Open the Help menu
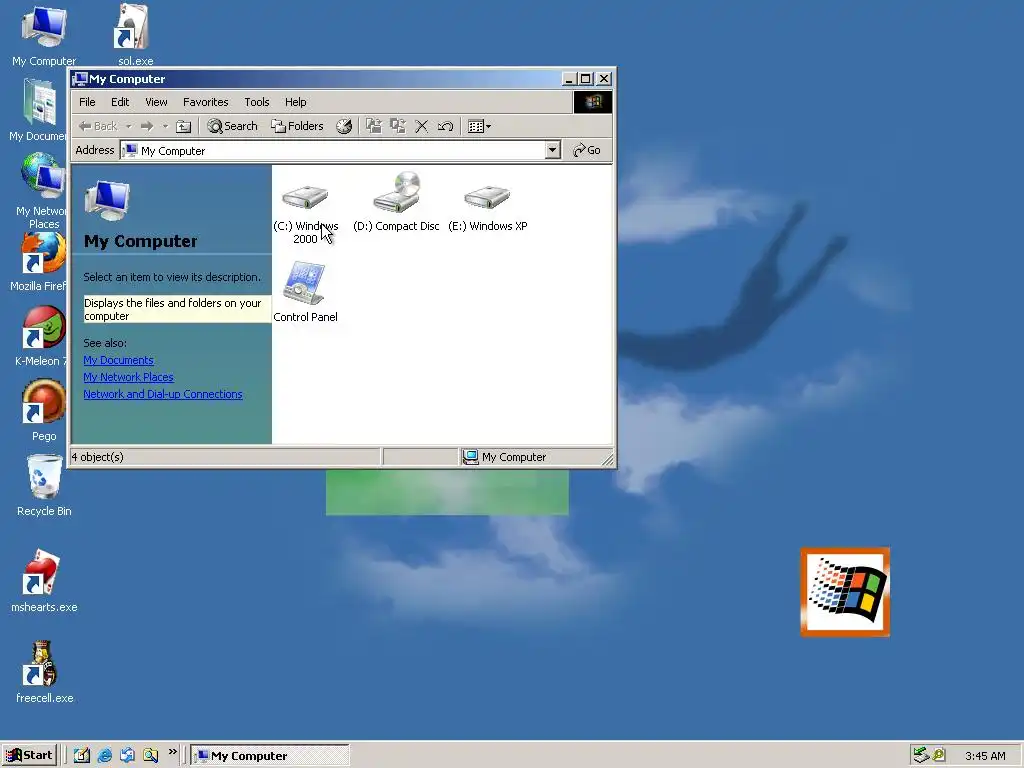Screen dimensions: 1024x768 [295, 102]
